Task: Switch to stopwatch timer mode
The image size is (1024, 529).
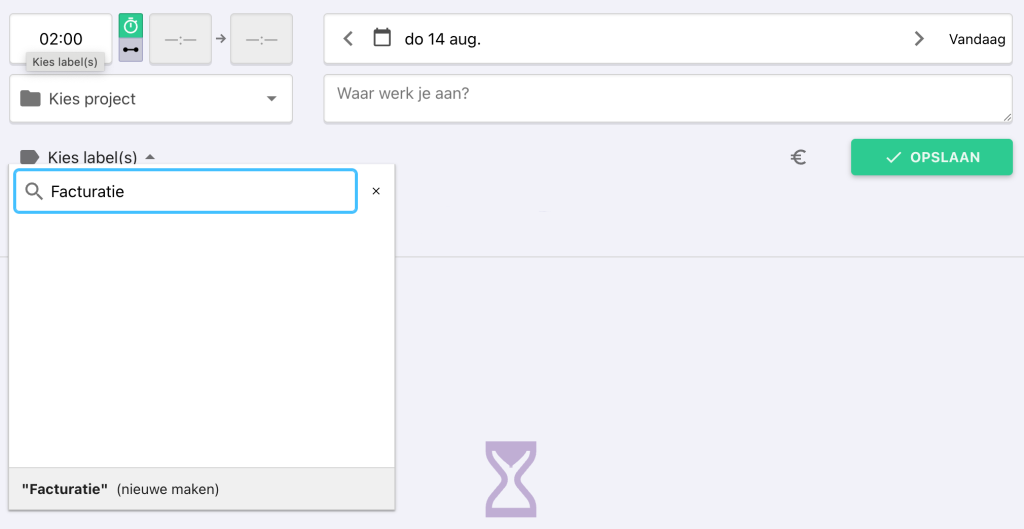Action: tap(131, 26)
